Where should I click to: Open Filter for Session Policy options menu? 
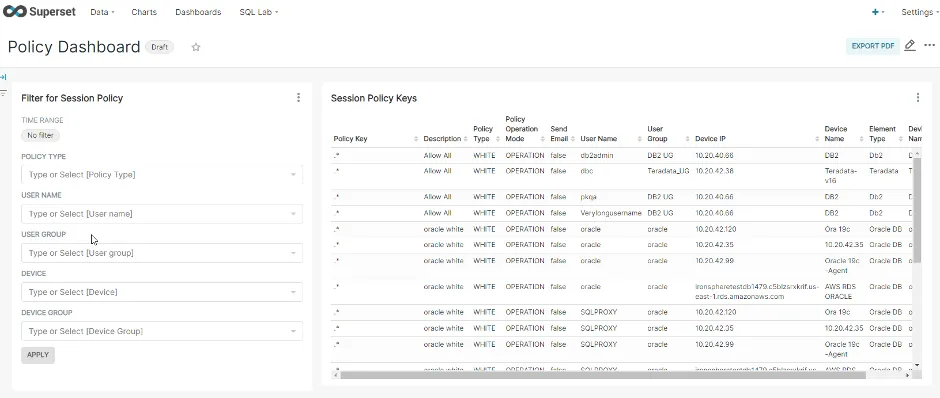click(299, 98)
